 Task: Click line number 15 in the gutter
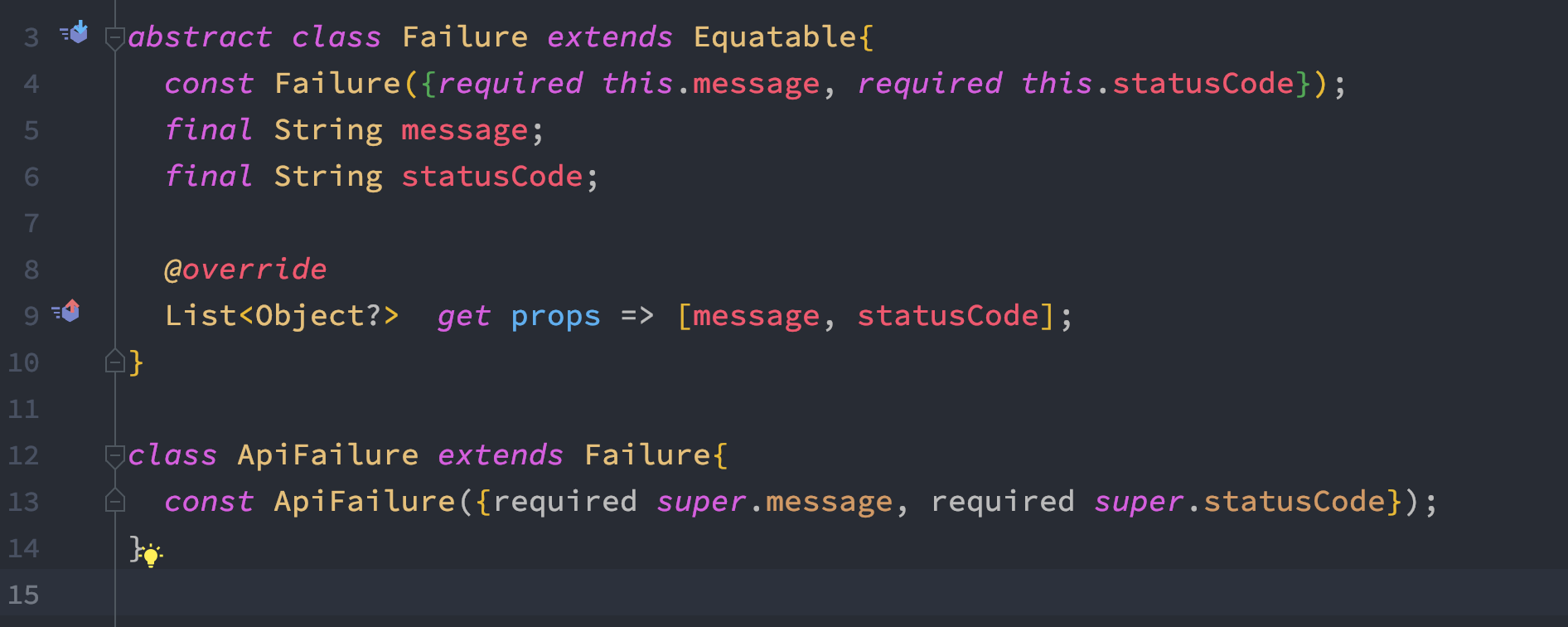[x=23, y=595]
